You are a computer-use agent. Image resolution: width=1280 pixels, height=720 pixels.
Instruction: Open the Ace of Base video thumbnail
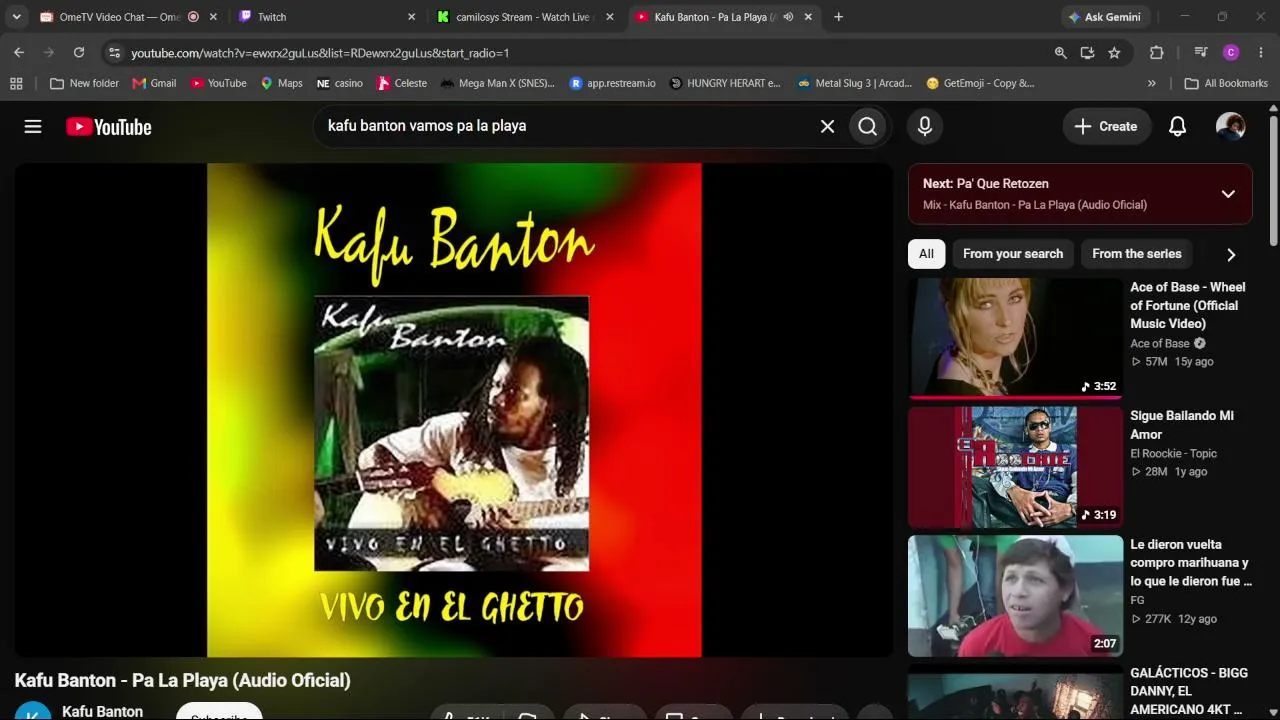pos(1016,338)
